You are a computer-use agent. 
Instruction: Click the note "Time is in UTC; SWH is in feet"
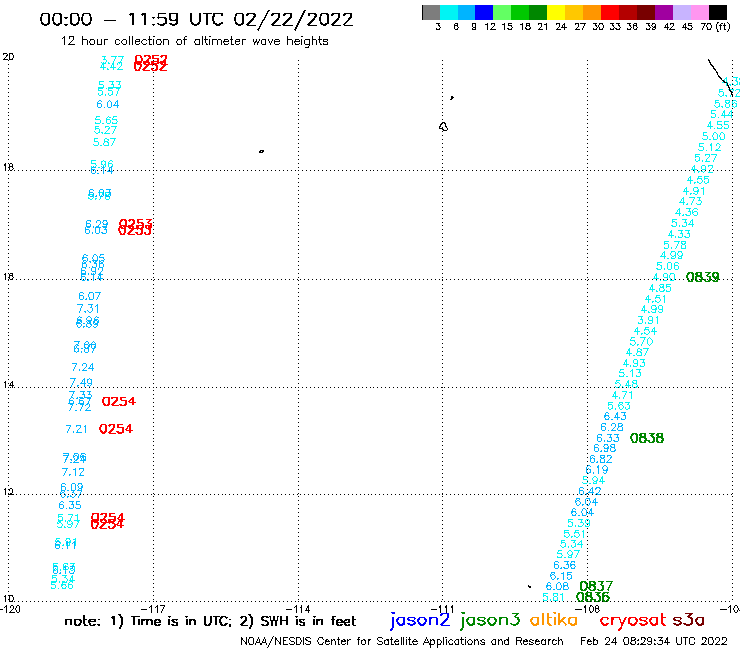(x=210, y=621)
